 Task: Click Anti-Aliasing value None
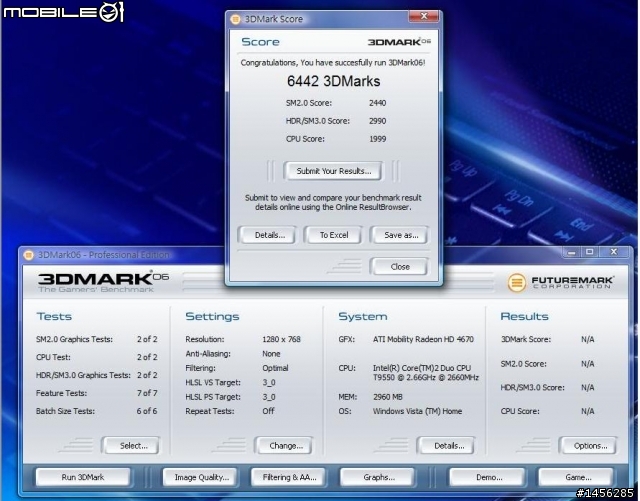click(x=271, y=354)
